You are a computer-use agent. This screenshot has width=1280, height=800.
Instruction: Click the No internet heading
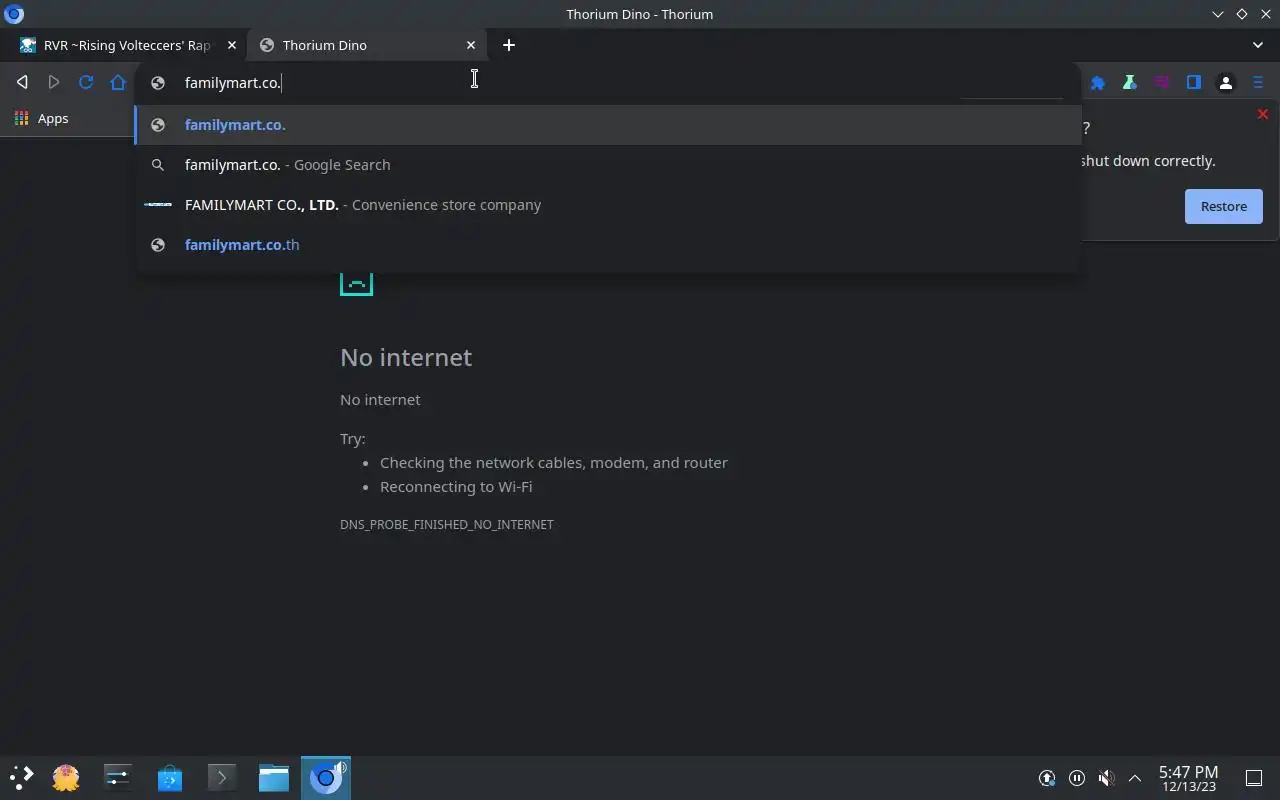pyautogui.click(x=406, y=357)
